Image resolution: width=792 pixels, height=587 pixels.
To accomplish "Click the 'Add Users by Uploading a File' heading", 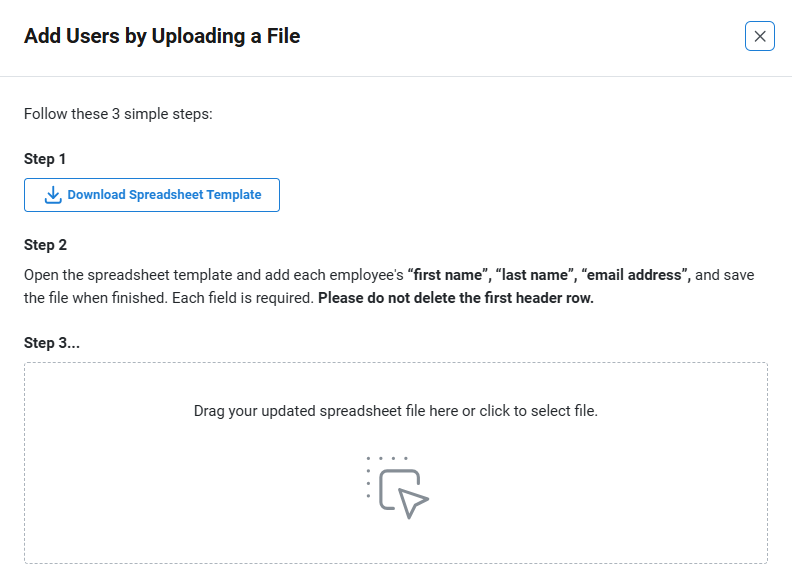I will tap(162, 36).
